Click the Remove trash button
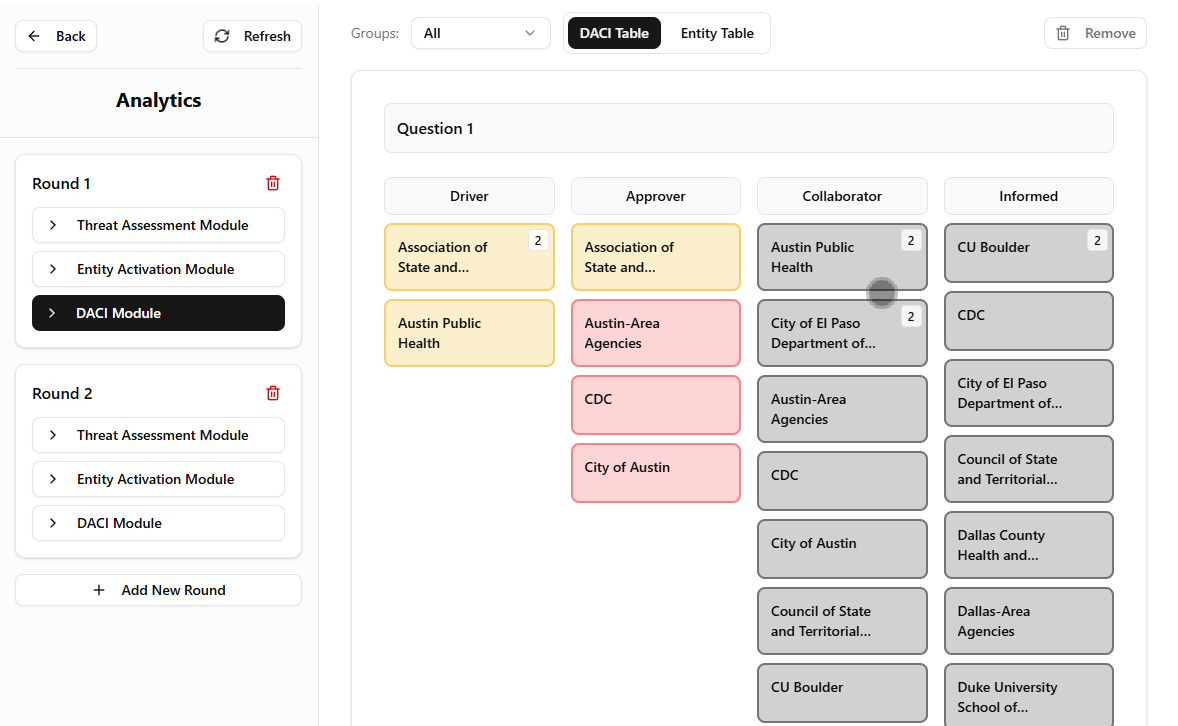1178x726 pixels. pos(1095,33)
